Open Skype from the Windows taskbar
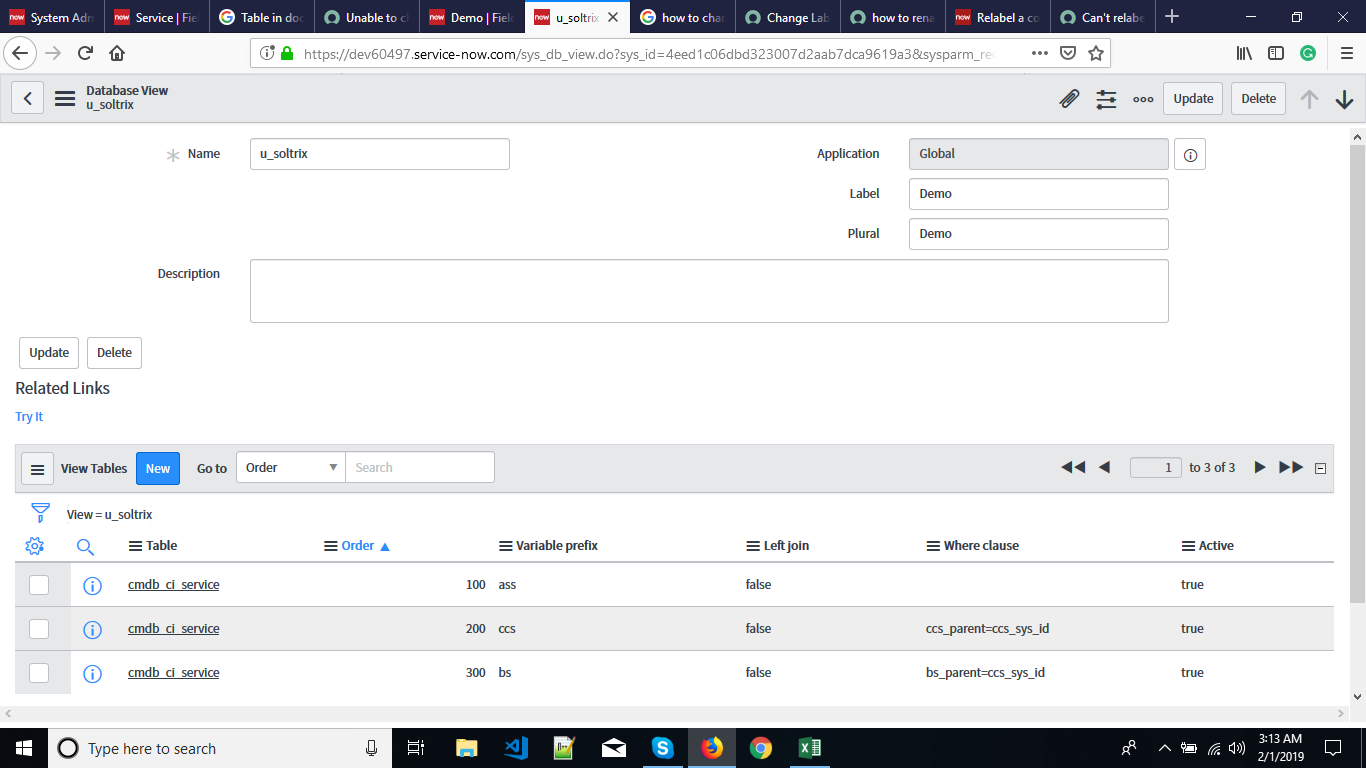 [x=662, y=748]
